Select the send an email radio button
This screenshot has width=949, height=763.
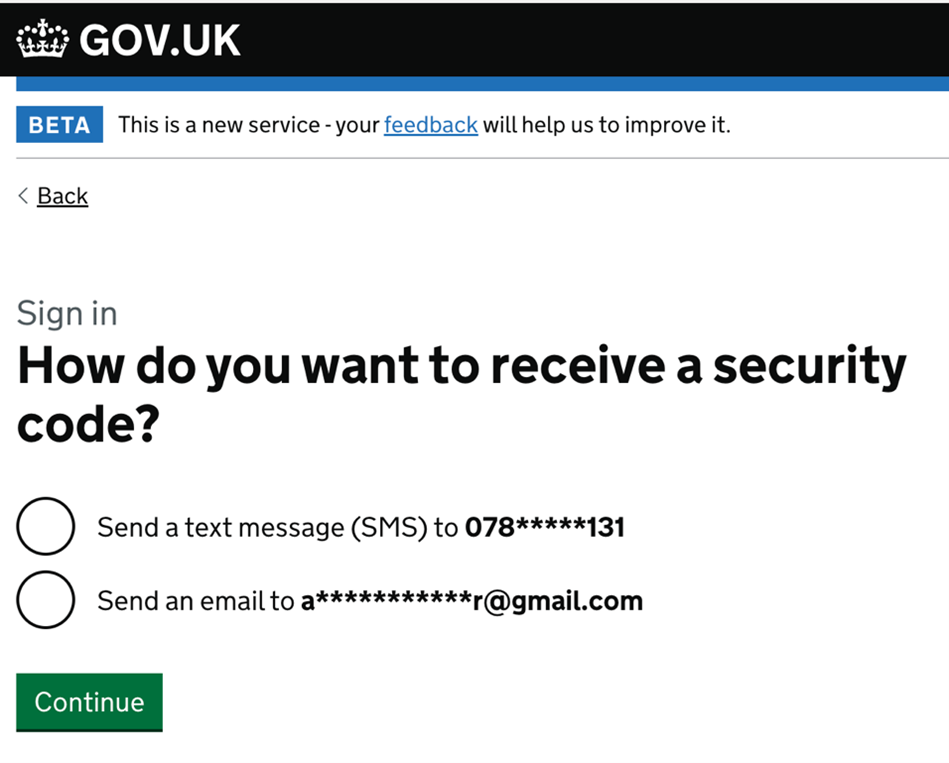46,600
